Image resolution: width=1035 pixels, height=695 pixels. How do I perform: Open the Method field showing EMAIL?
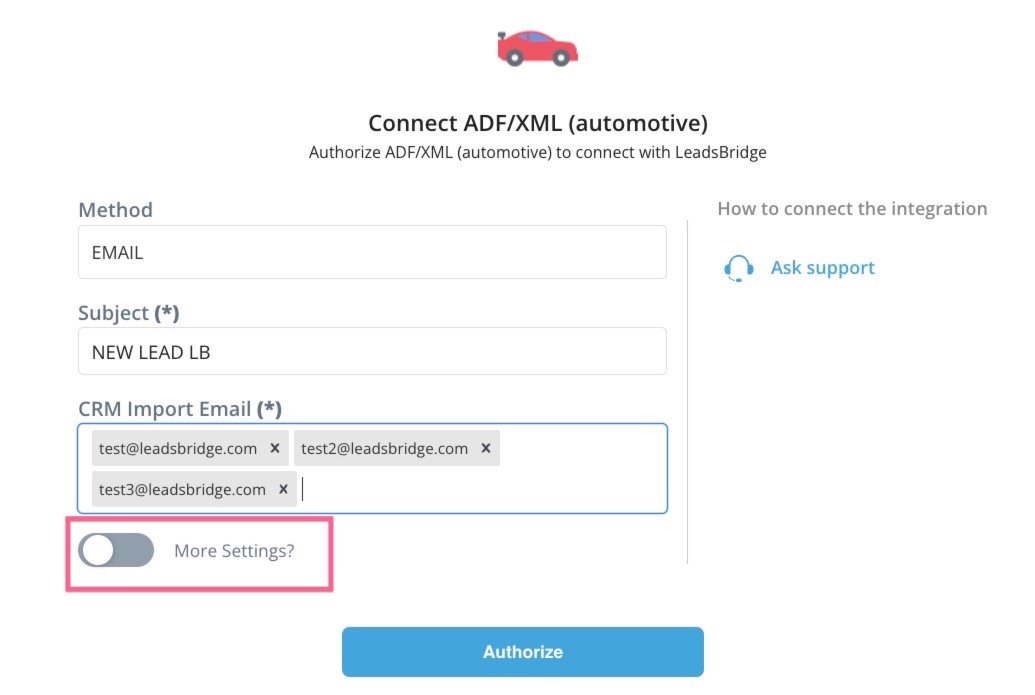[372, 252]
